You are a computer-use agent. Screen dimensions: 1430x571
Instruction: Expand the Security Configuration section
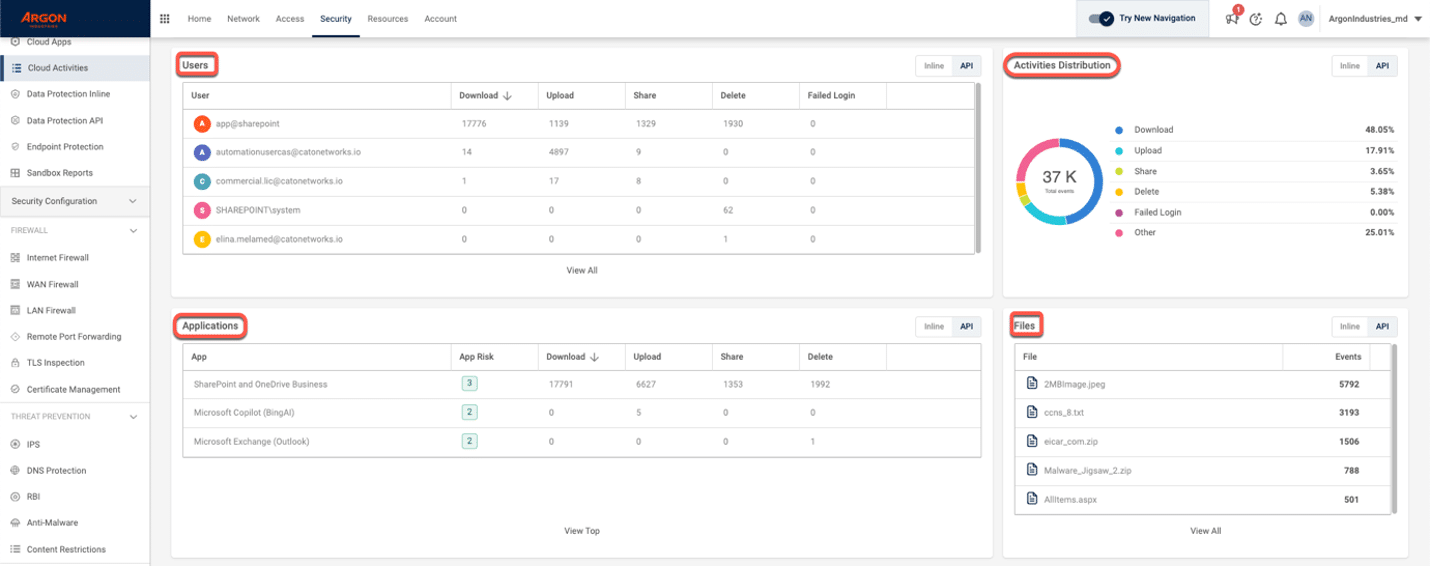click(x=75, y=201)
